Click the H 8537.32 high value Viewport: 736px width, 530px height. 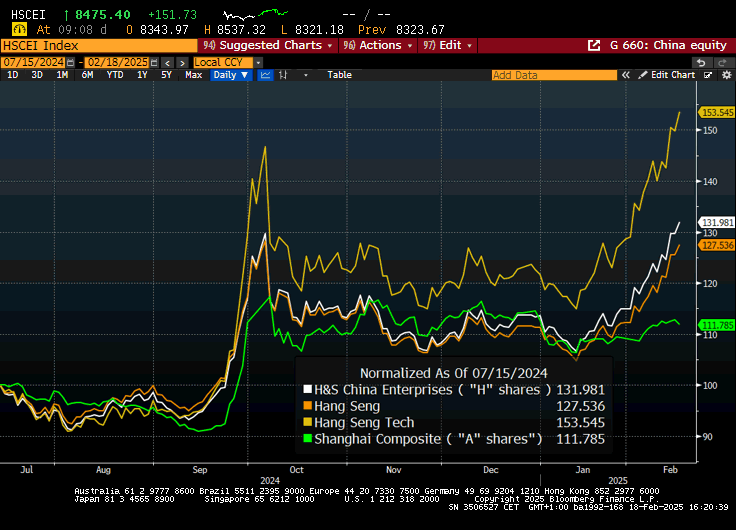[x=235, y=30]
